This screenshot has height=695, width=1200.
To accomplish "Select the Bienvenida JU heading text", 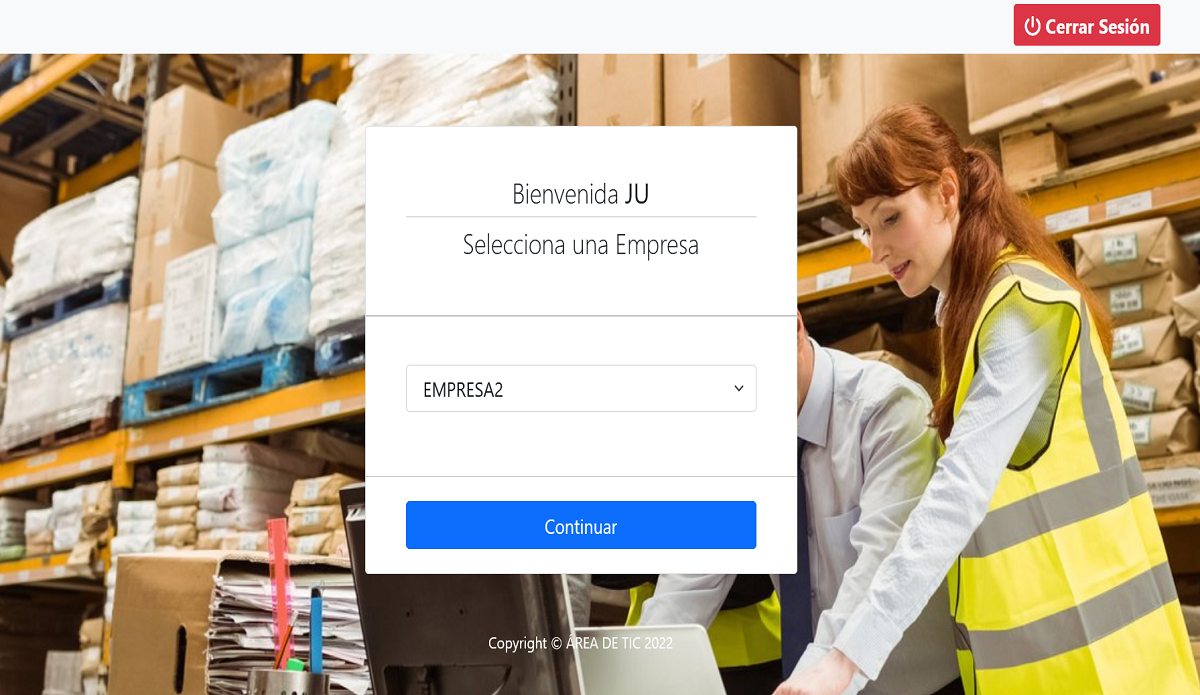I will tap(581, 194).
